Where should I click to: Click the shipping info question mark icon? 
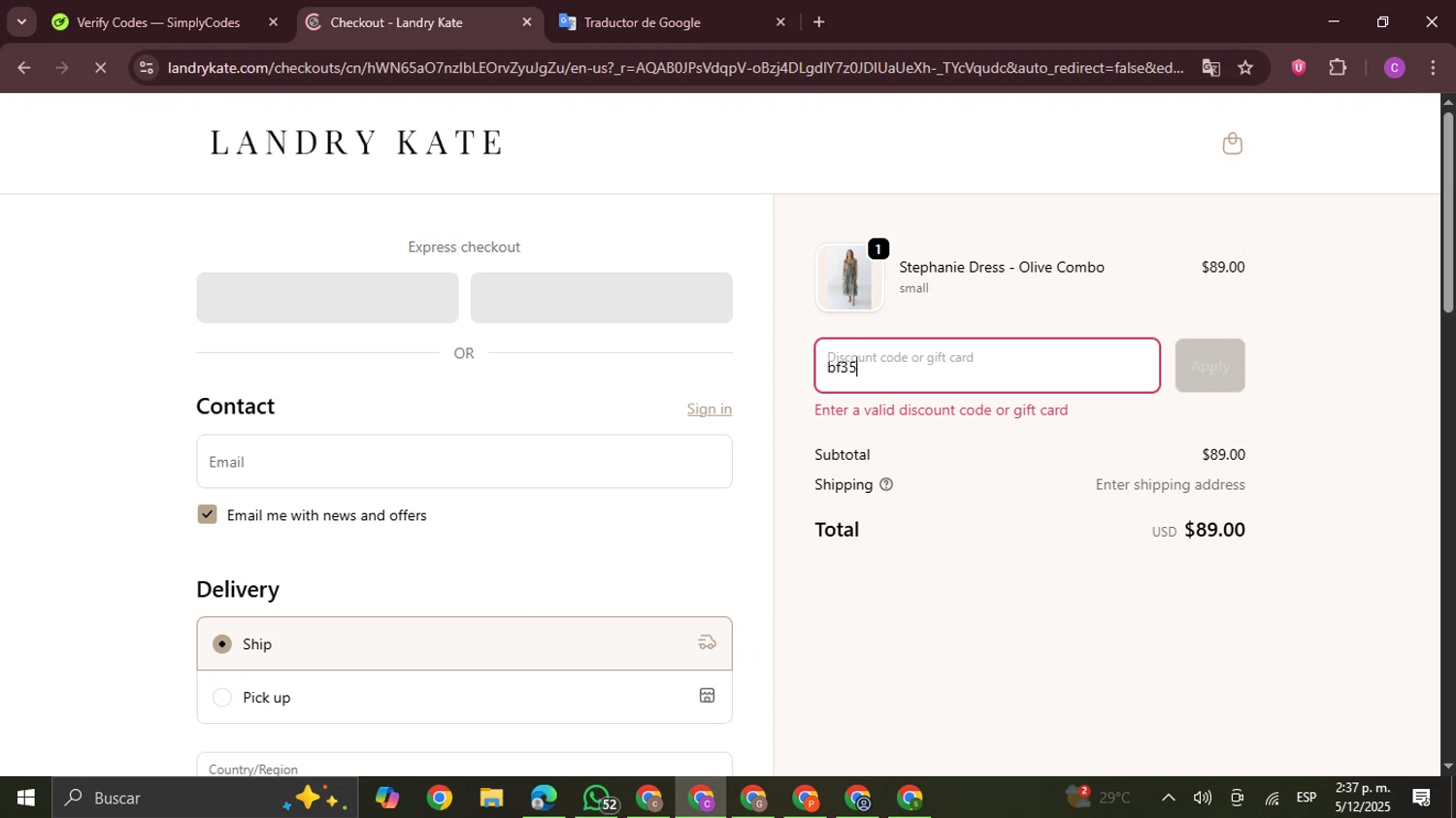click(885, 484)
